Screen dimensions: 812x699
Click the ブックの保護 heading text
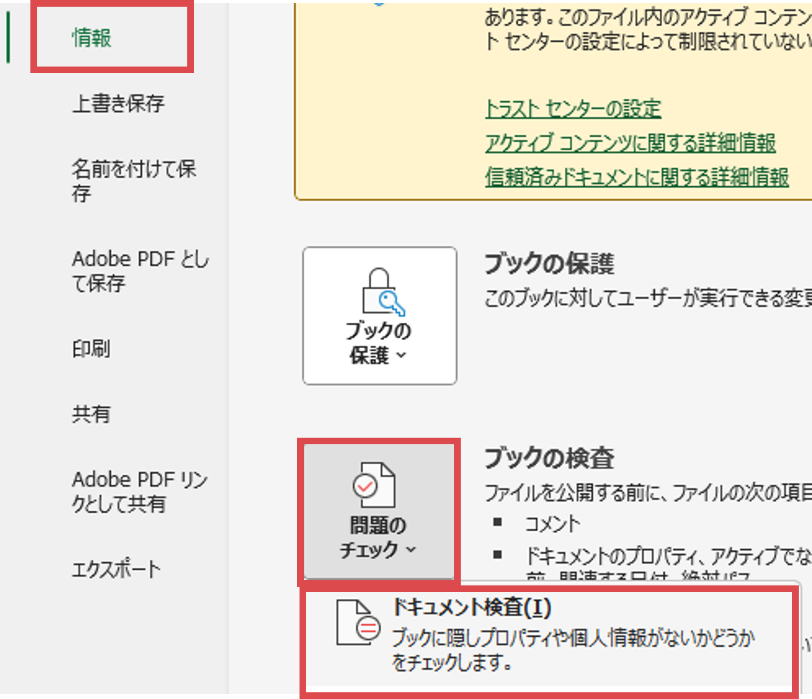(549, 263)
